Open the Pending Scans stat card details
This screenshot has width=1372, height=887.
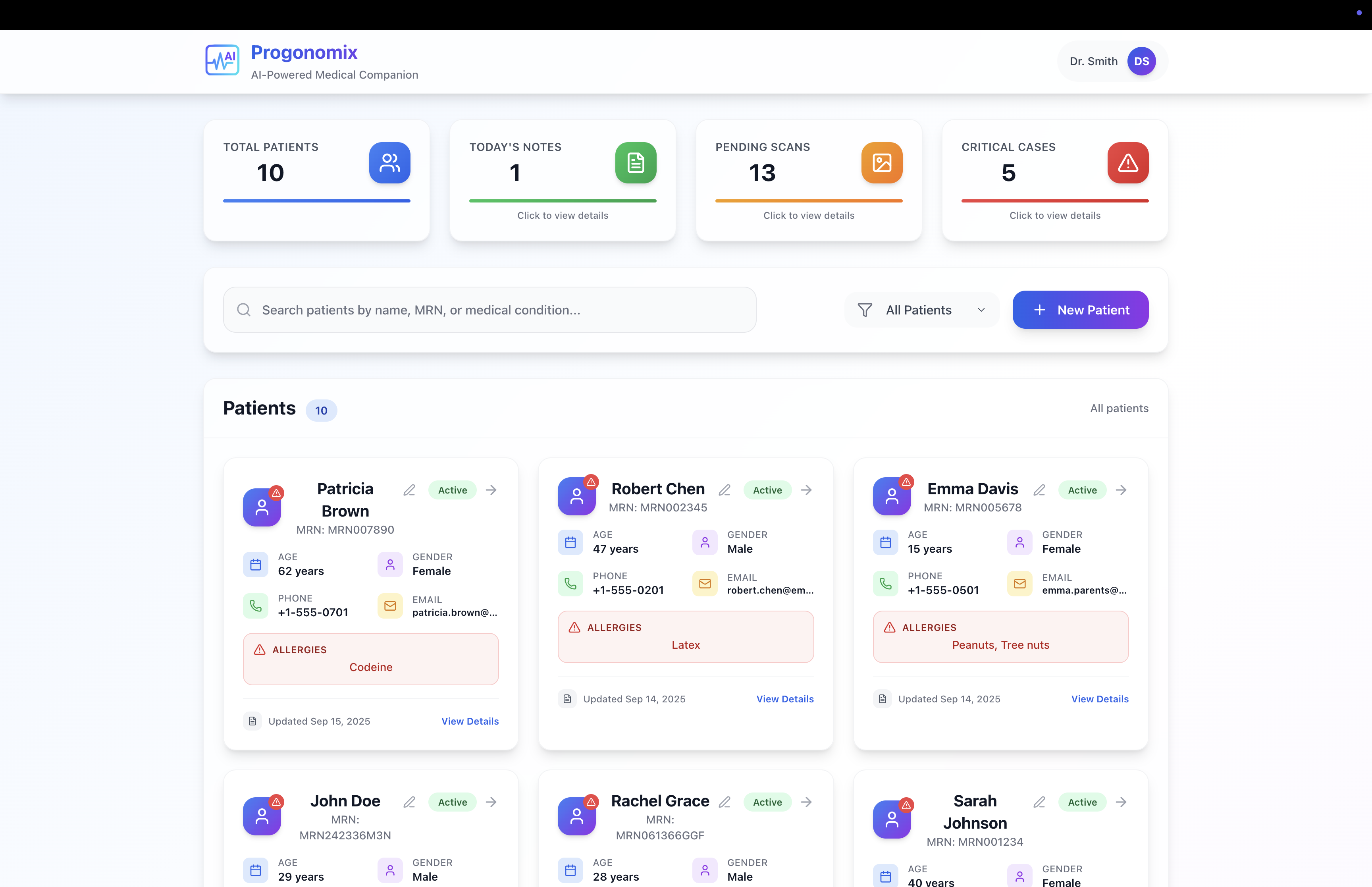tap(808, 215)
